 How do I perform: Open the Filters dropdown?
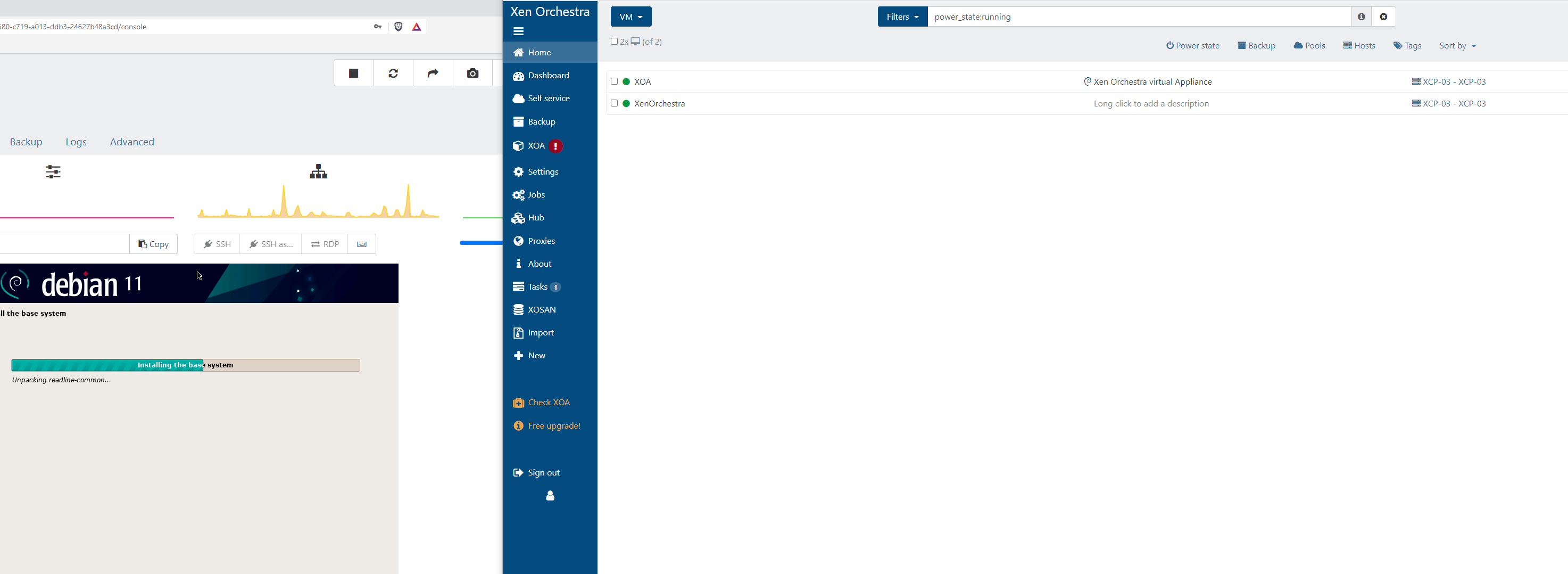[x=902, y=17]
